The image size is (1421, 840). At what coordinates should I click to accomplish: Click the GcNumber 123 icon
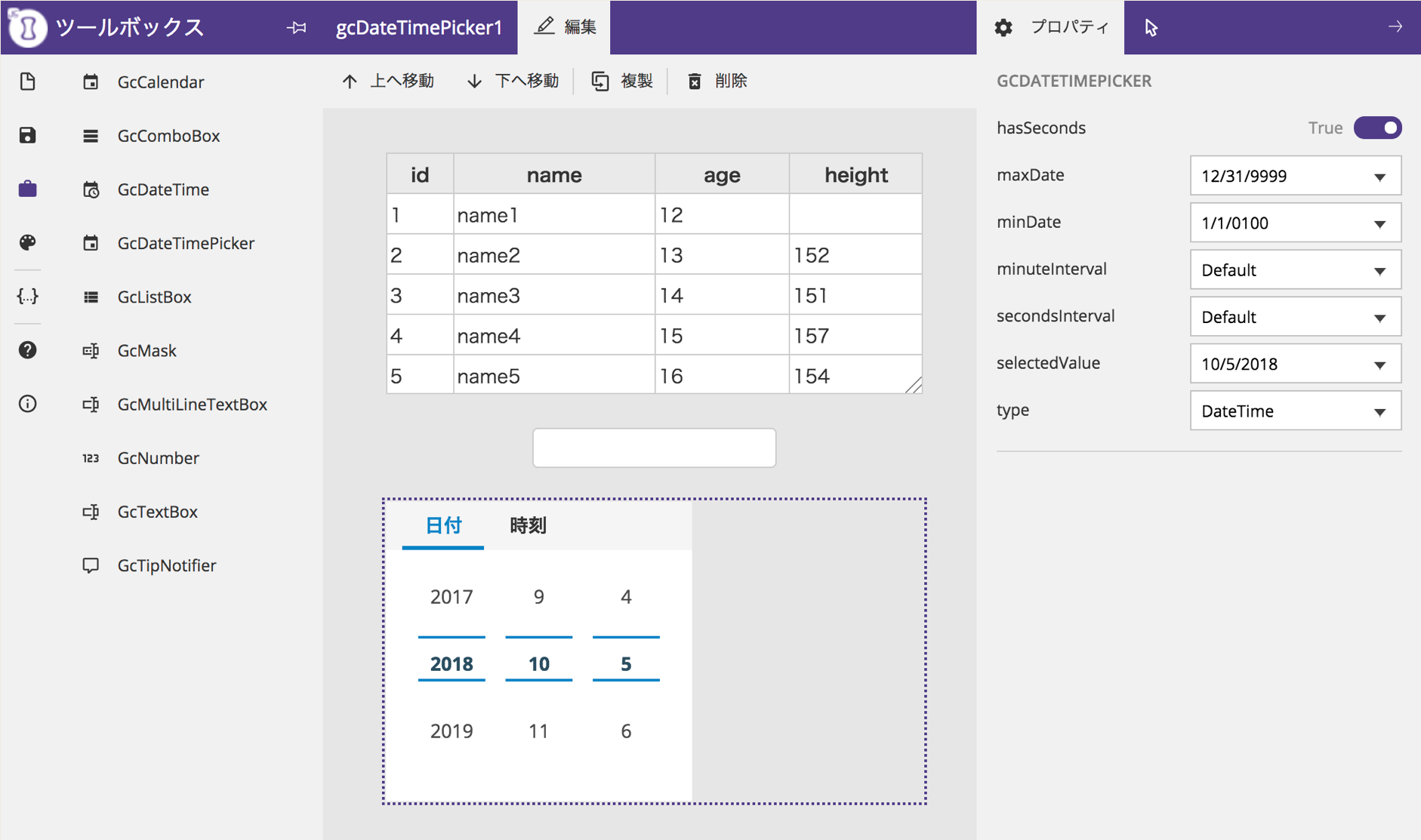point(91,458)
